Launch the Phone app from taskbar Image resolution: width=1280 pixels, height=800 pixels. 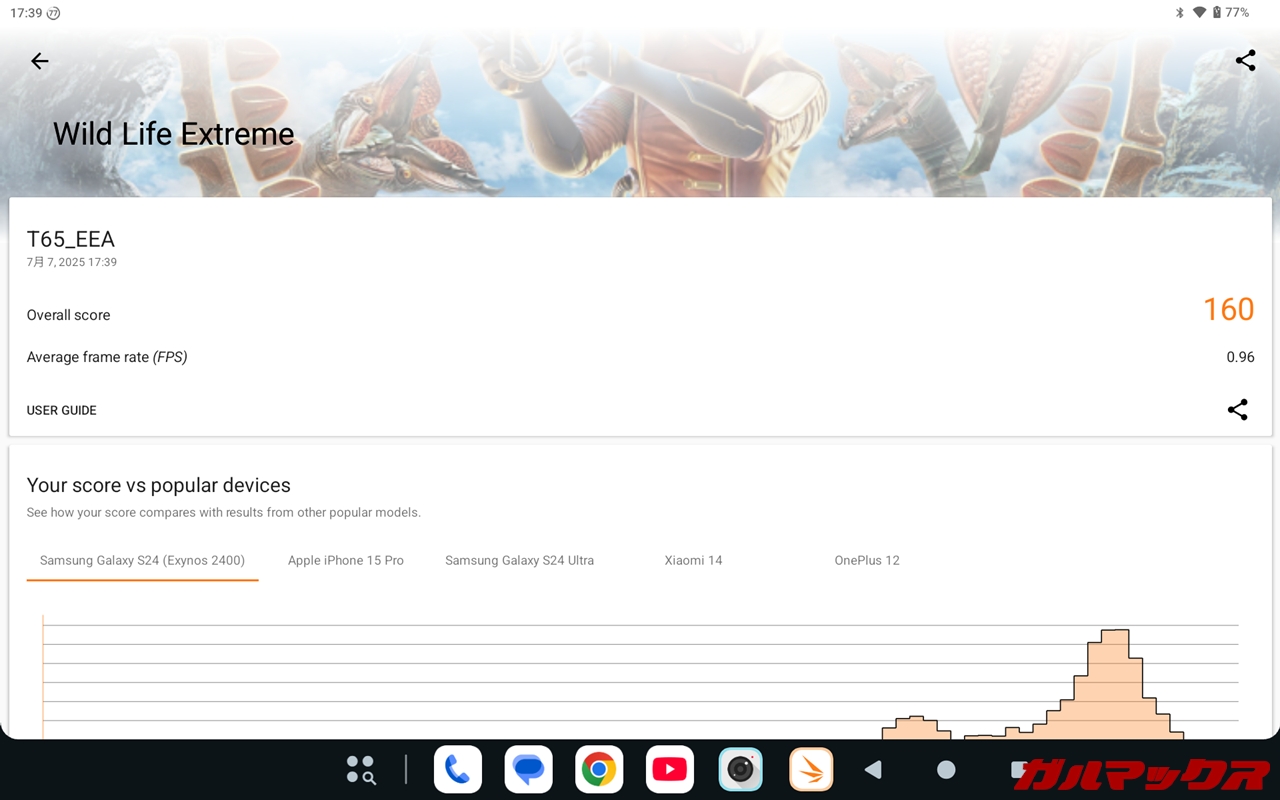tap(457, 769)
